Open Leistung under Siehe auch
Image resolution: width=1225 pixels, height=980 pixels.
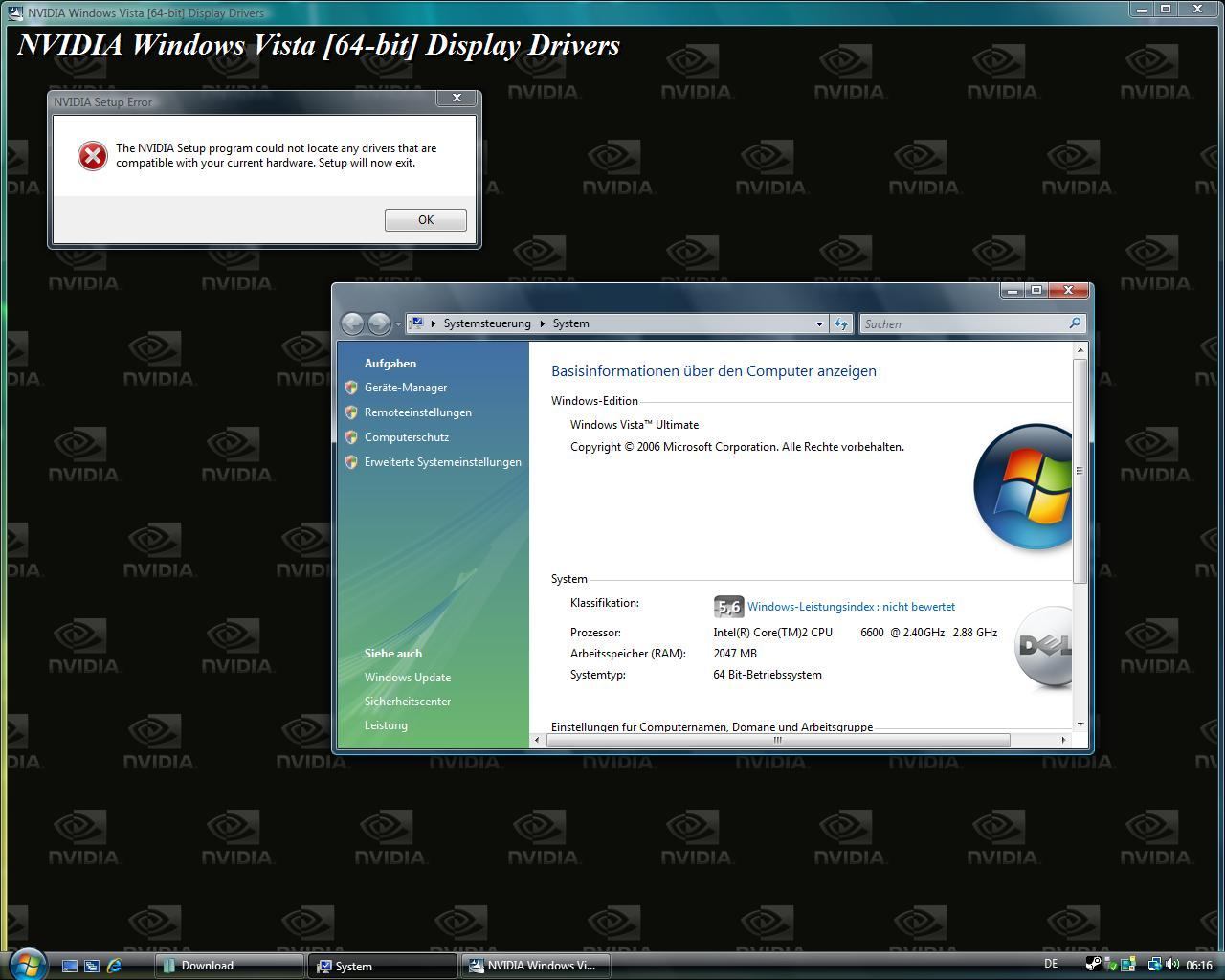(x=386, y=725)
